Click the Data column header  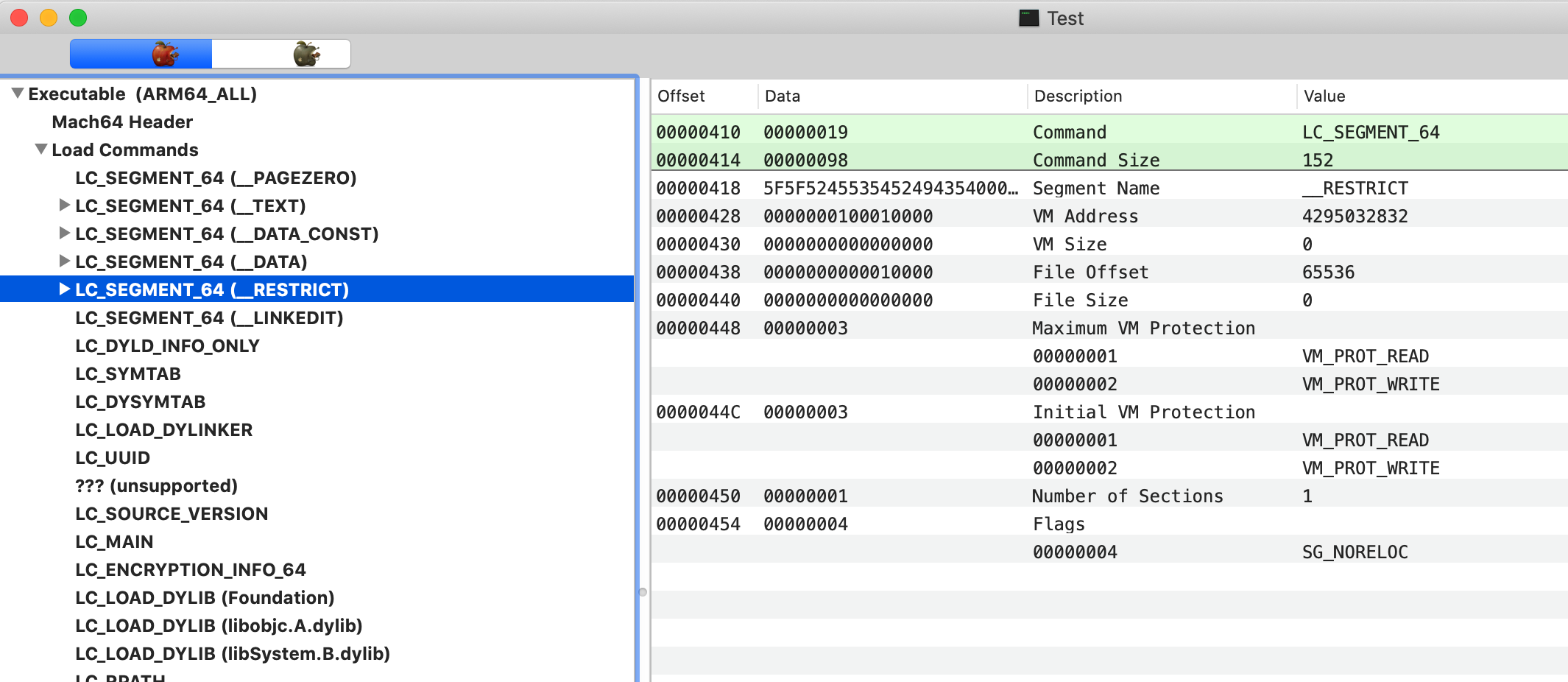pyautogui.click(x=892, y=96)
